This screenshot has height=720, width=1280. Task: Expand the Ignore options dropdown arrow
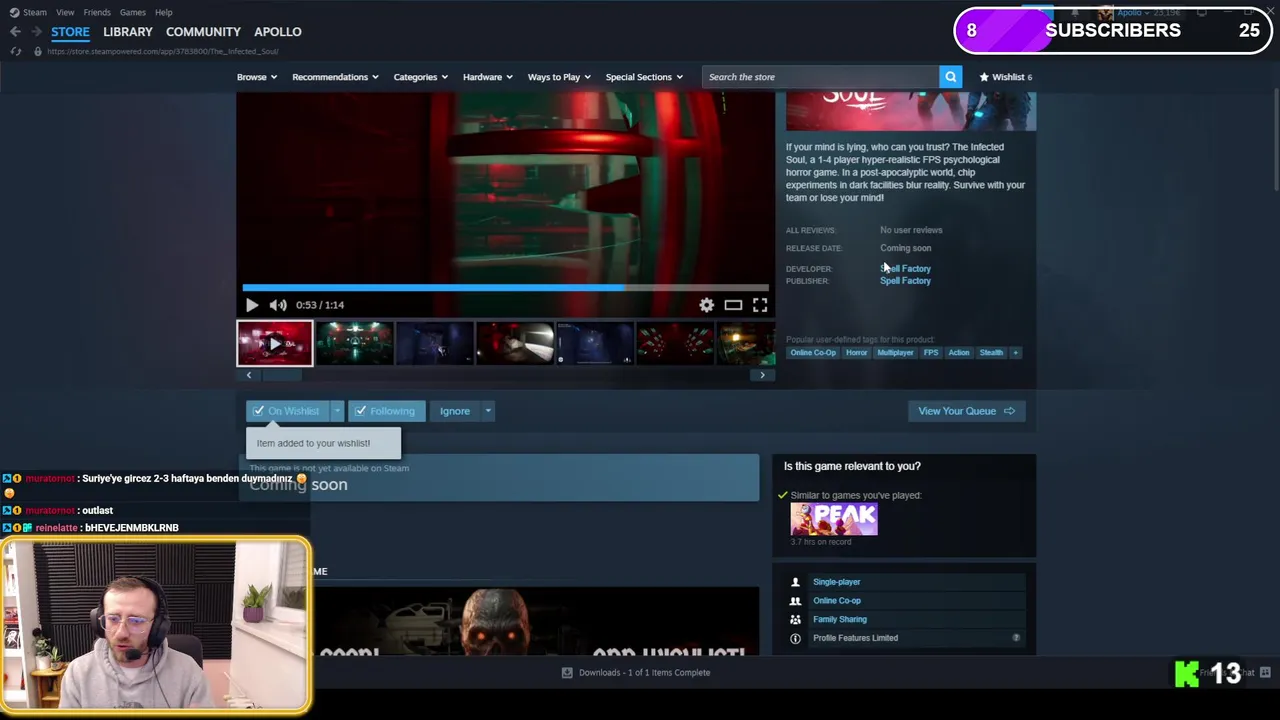pyautogui.click(x=488, y=411)
